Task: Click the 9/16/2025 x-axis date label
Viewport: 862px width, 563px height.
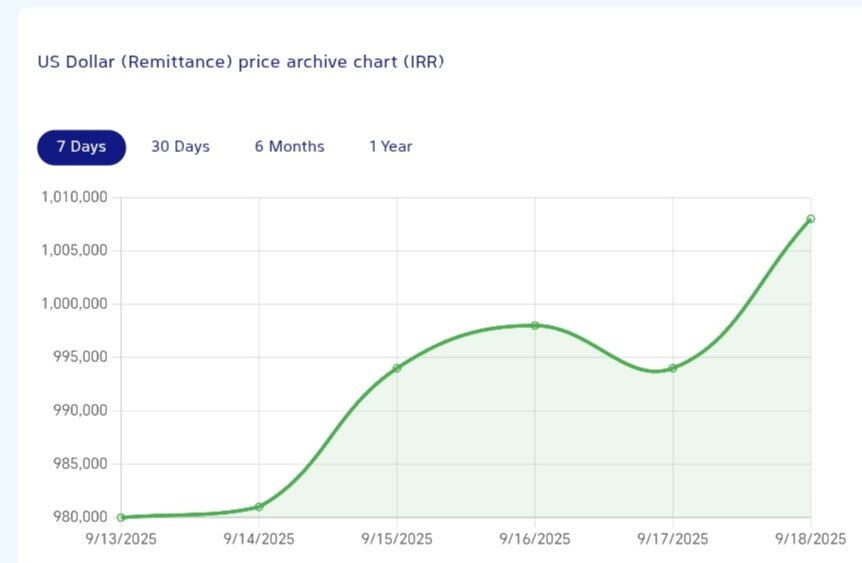Action: pos(535,539)
